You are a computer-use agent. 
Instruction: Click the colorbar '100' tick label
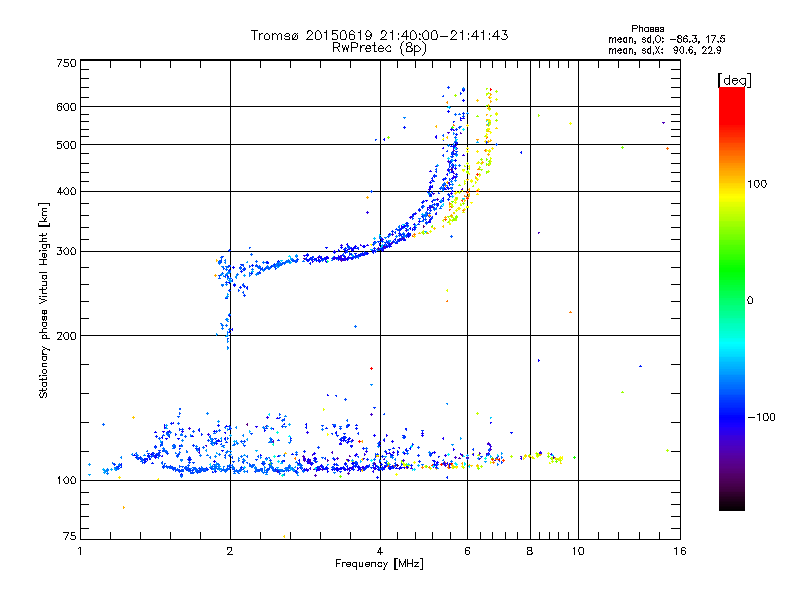pos(757,184)
